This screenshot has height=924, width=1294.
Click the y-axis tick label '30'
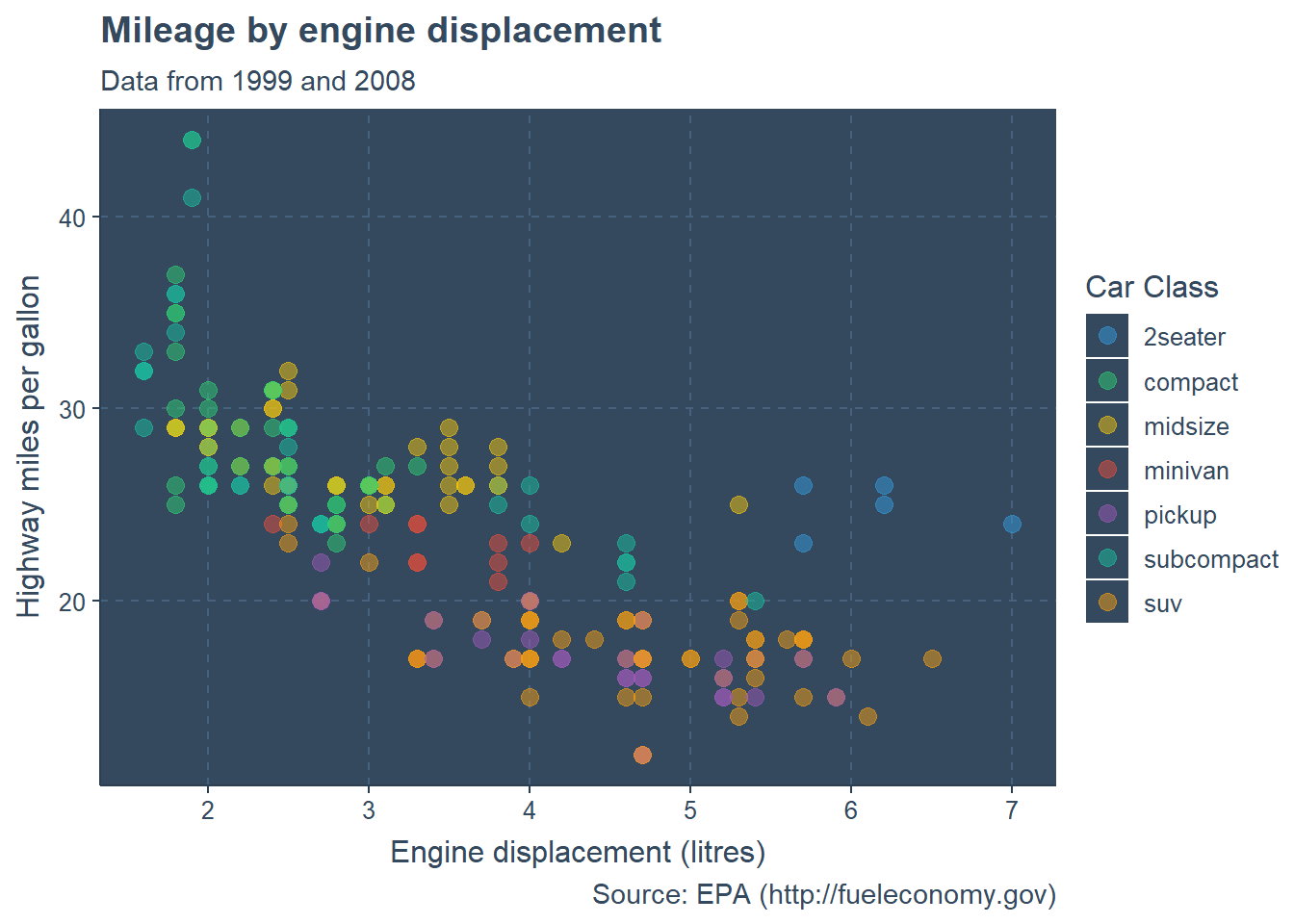coord(72,409)
